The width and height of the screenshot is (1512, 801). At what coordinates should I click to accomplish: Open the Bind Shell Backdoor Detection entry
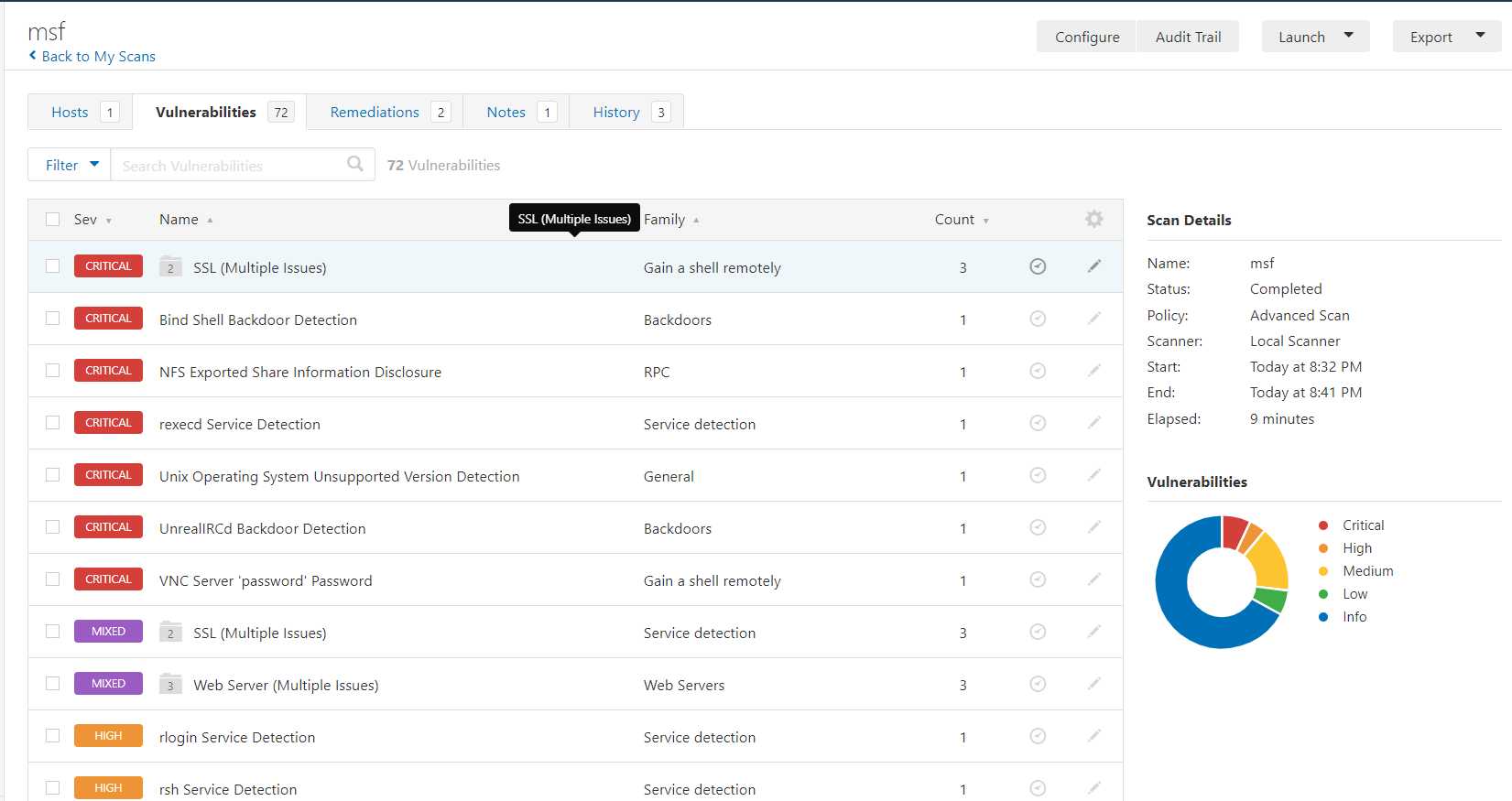click(x=258, y=319)
